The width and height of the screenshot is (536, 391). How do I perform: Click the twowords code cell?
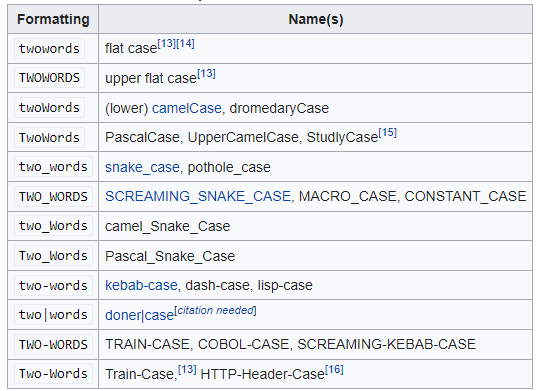click(49, 49)
